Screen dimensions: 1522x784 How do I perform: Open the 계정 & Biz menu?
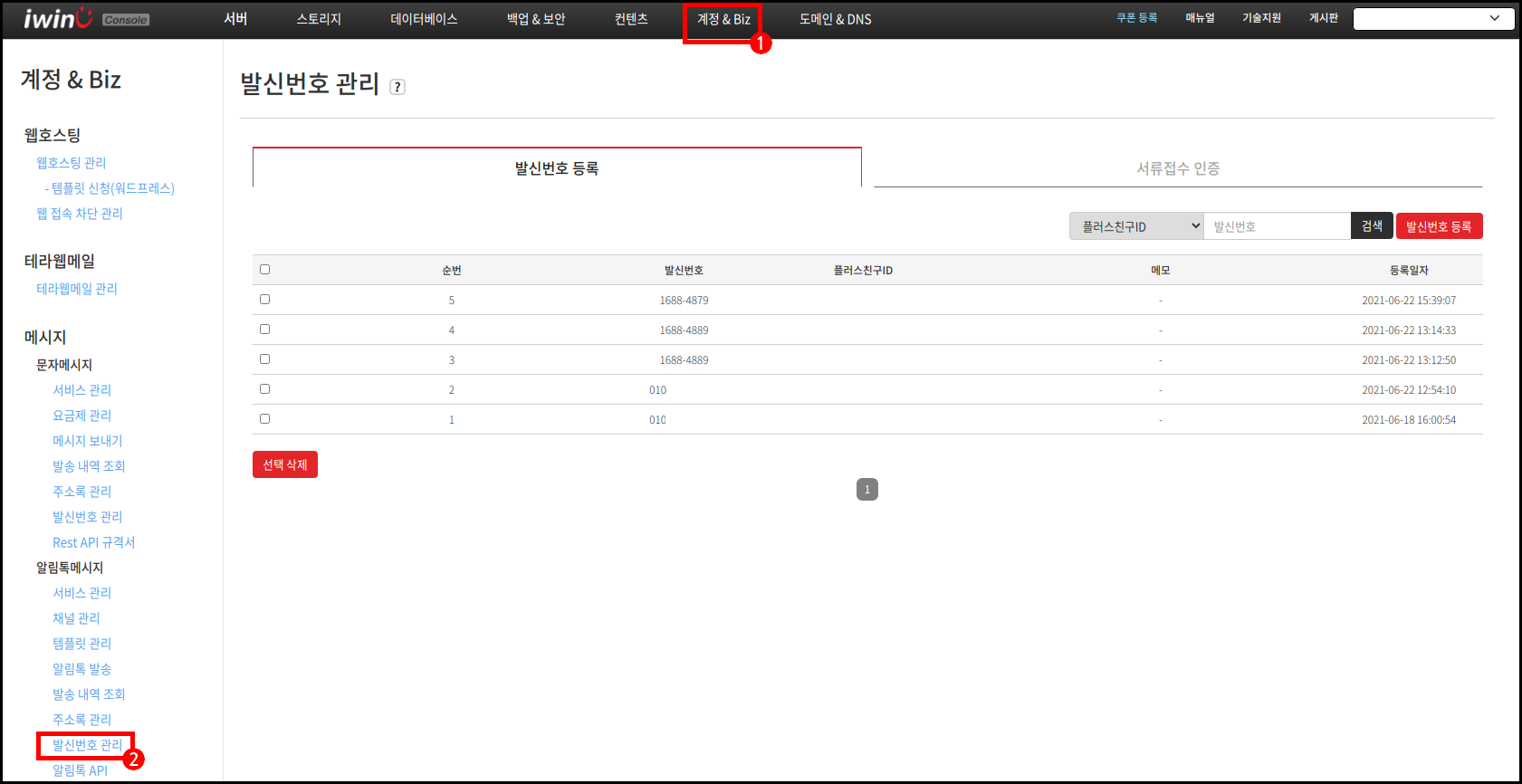tap(723, 20)
